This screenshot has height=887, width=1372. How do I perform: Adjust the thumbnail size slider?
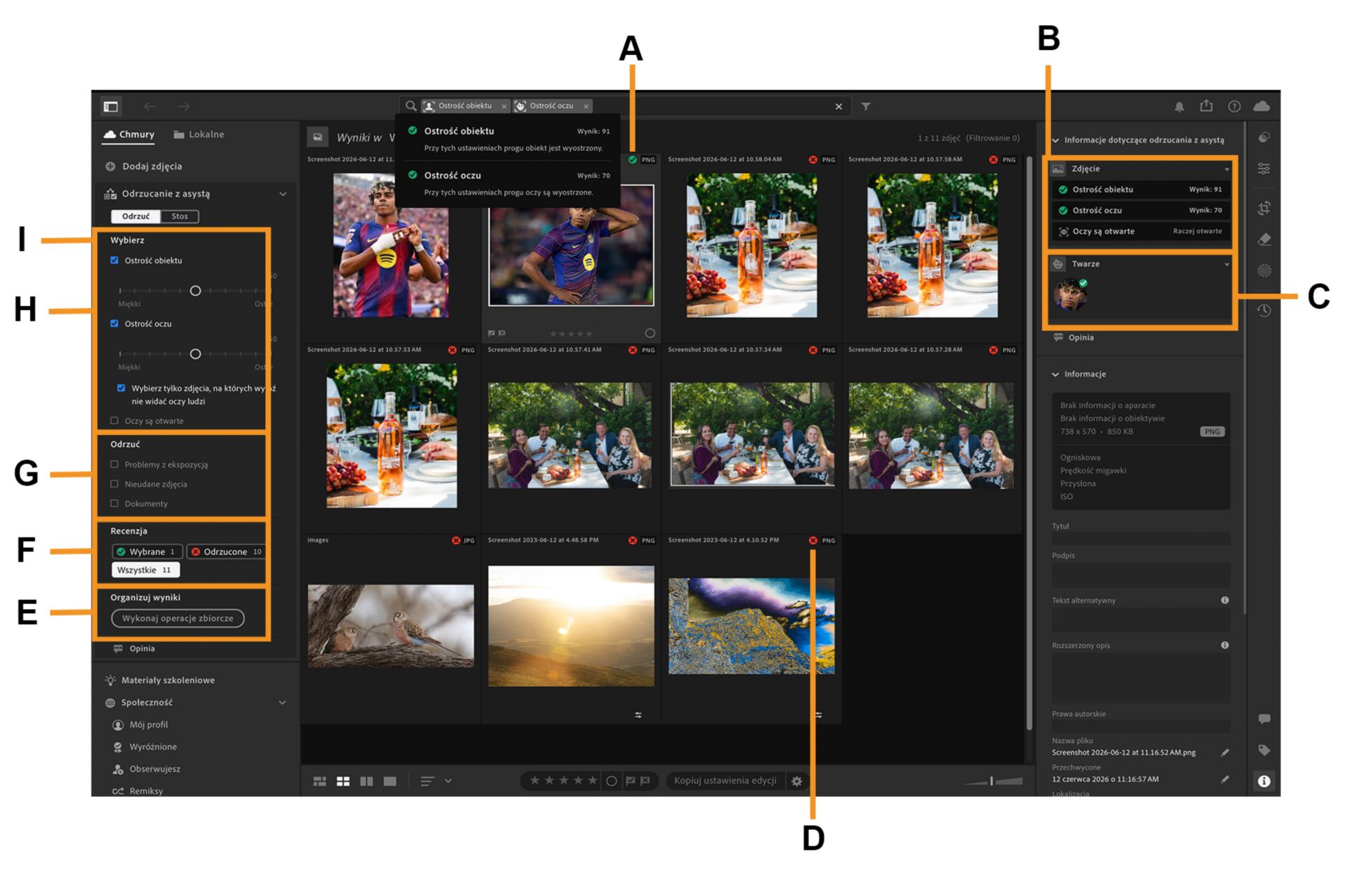coord(993,781)
